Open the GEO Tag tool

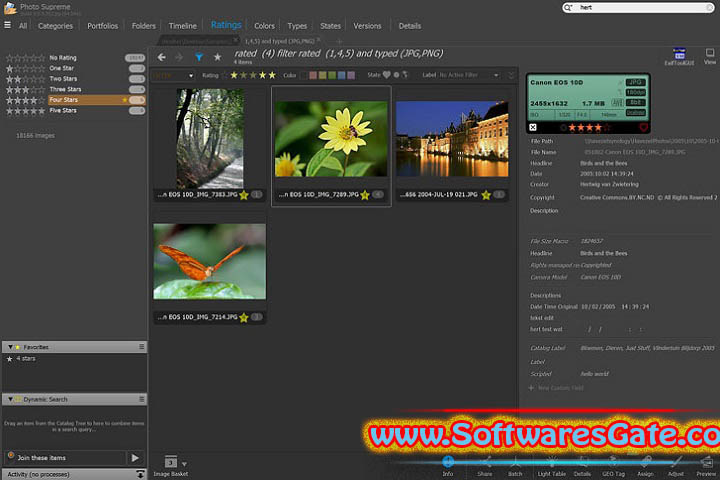pos(613,466)
